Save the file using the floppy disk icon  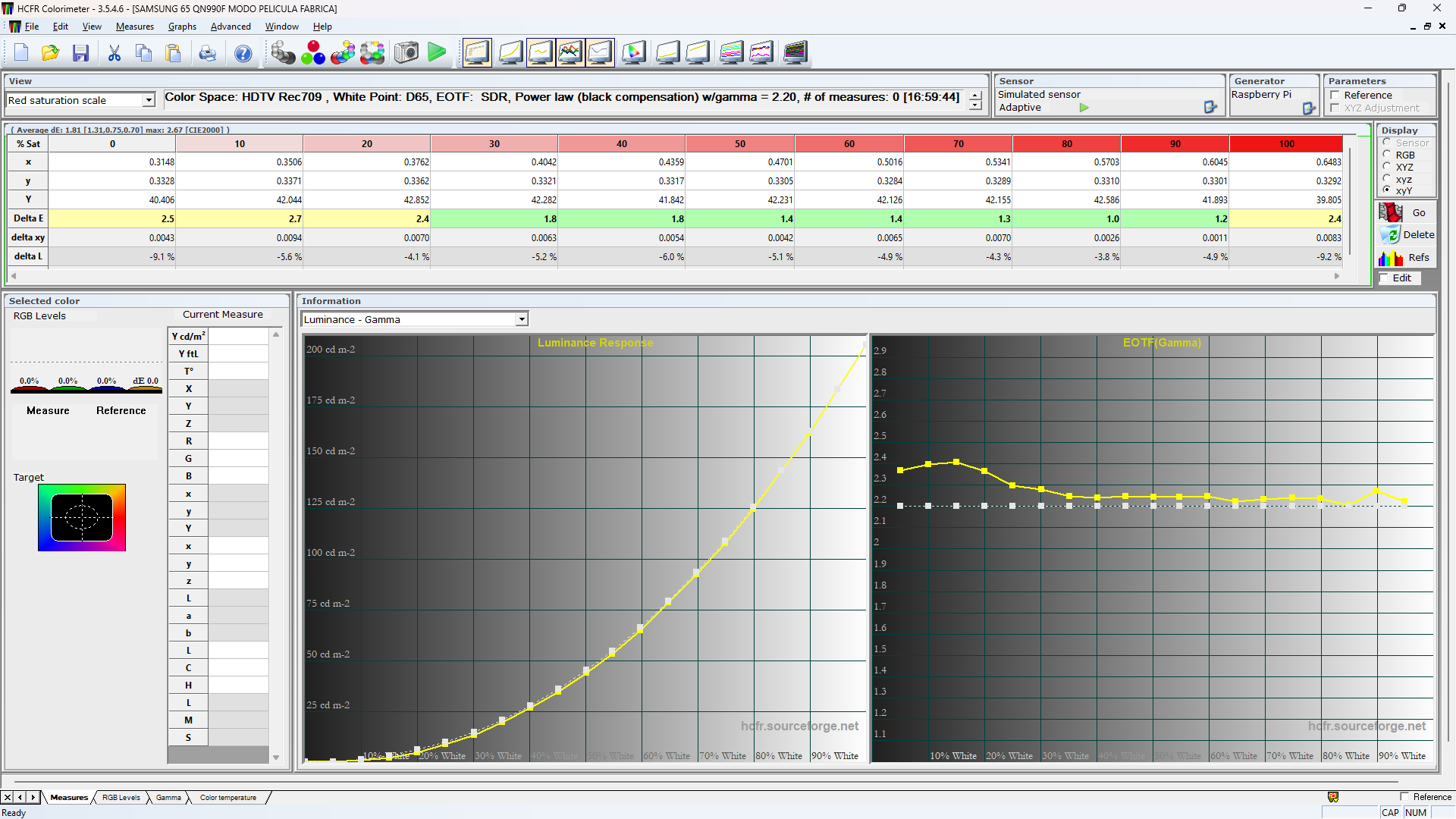click(x=80, y=53)
